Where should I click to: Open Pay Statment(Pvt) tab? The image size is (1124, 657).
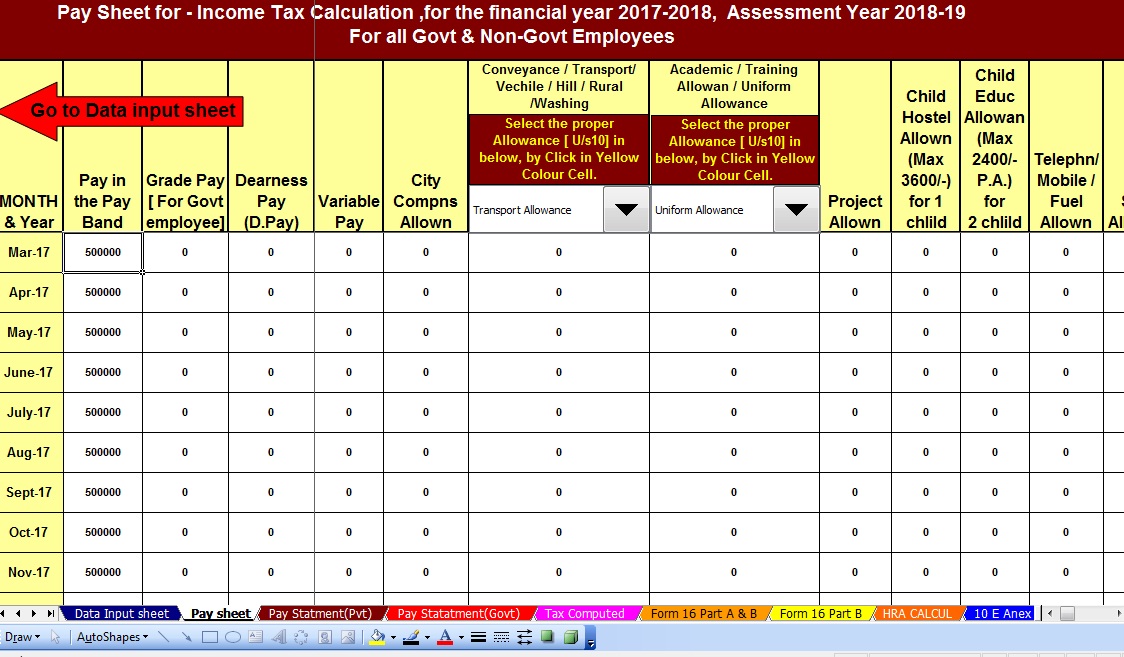(x=320, y=613)
